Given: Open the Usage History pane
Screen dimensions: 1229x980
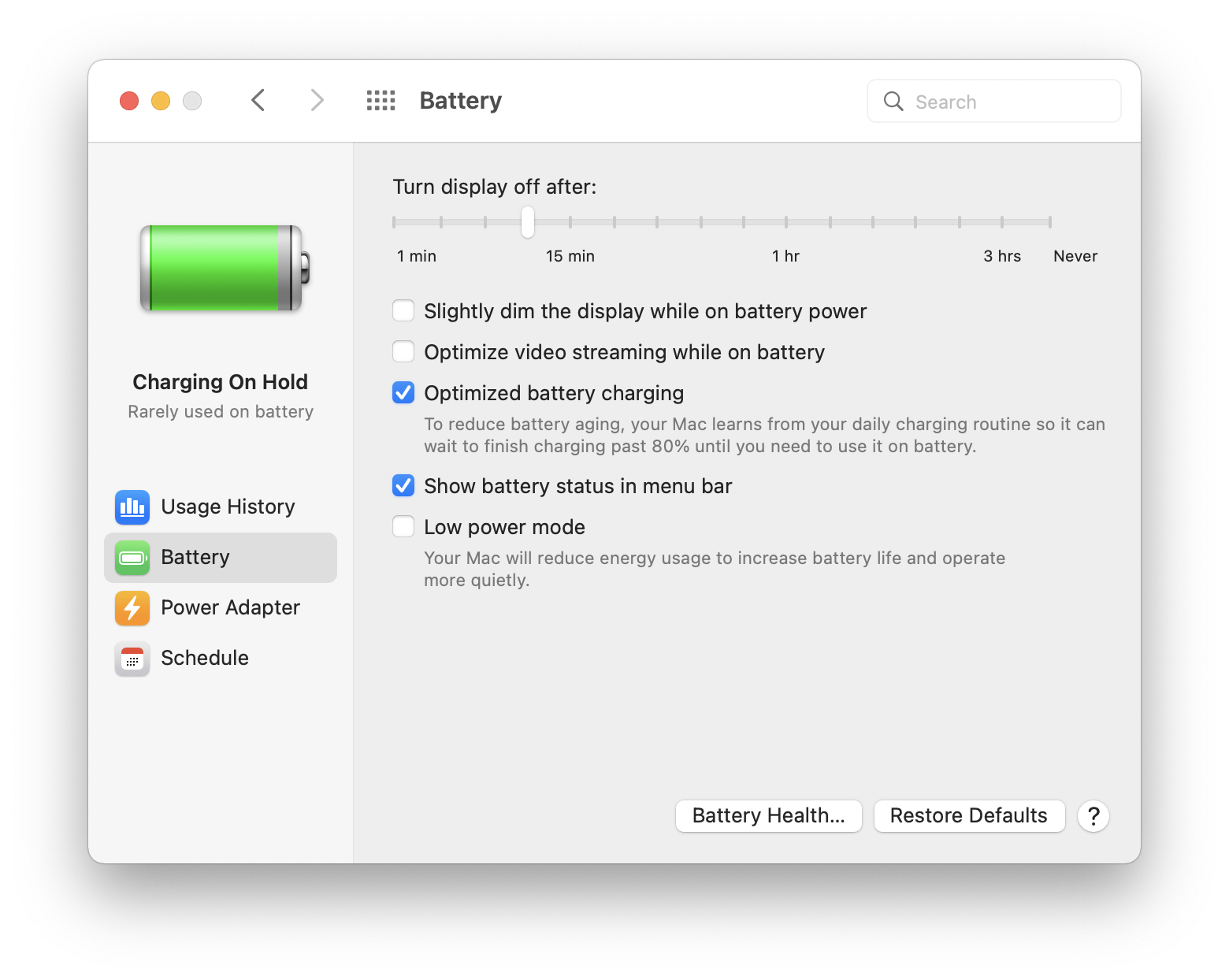Looking at the screenshot, I should coord(221,507).
